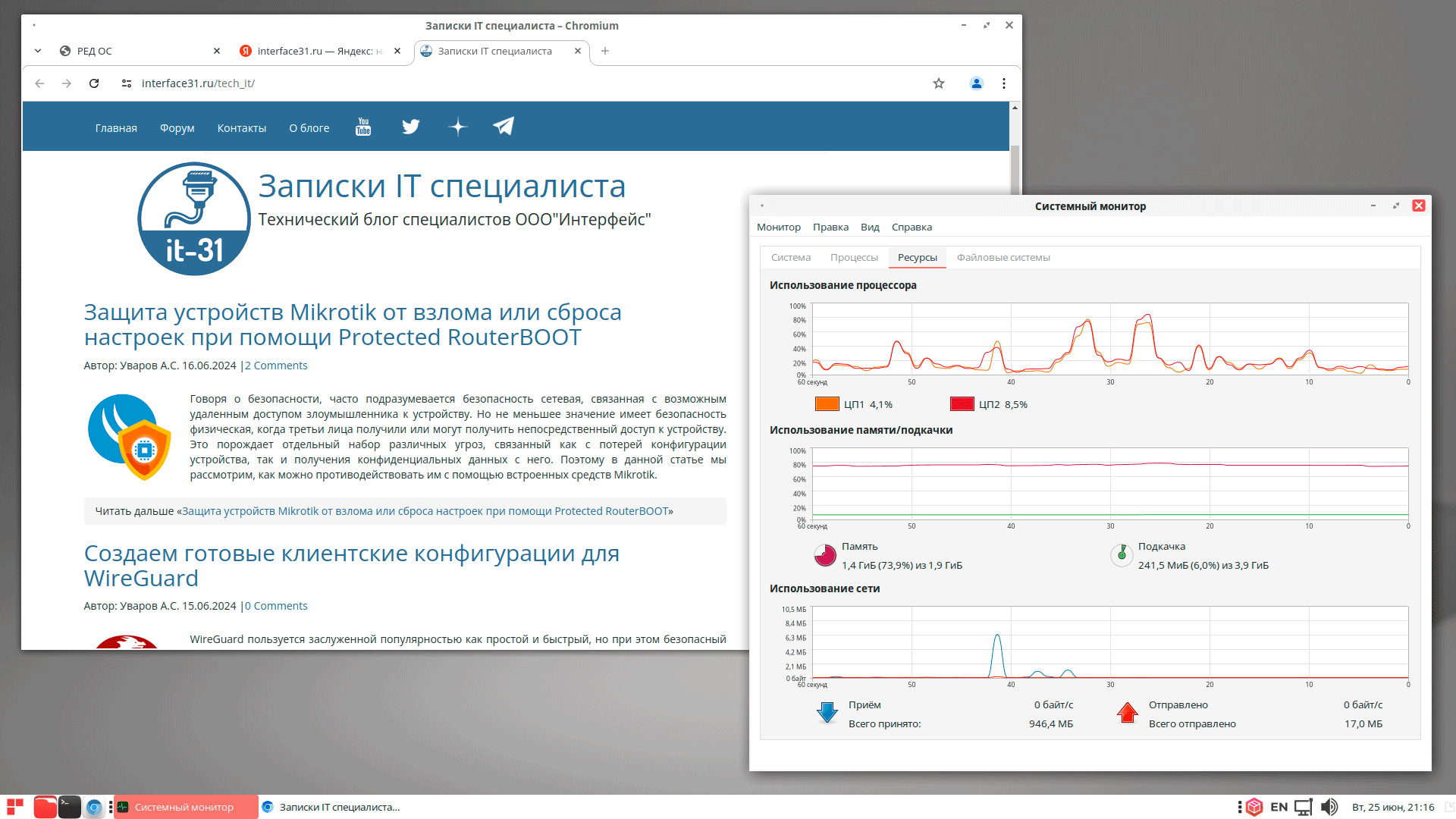Click the ЦП1 orange color swatch

827,404
